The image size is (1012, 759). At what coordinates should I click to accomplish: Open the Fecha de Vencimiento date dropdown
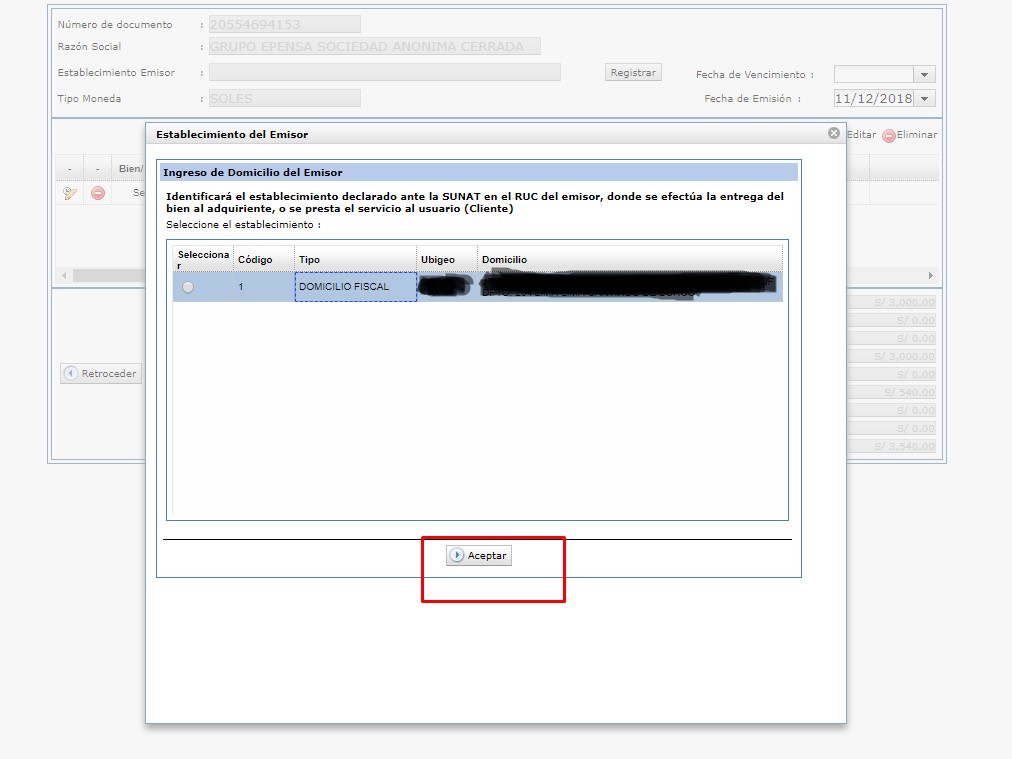(924, 75)
